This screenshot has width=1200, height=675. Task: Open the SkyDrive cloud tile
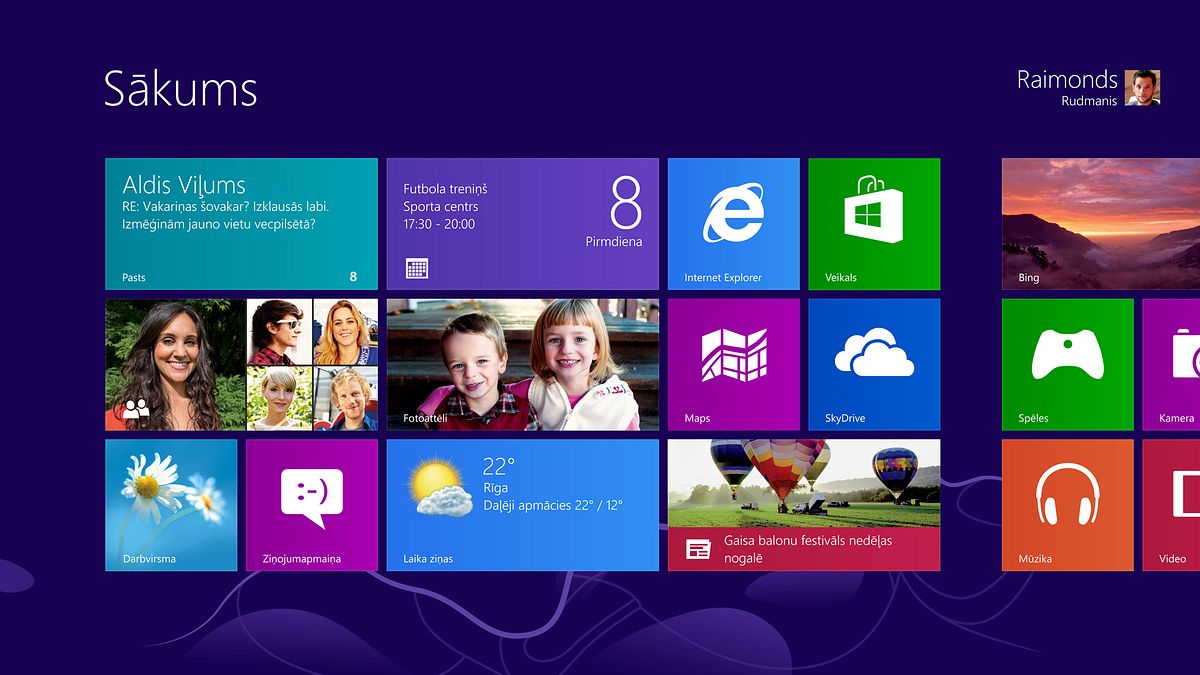(874, 365)
